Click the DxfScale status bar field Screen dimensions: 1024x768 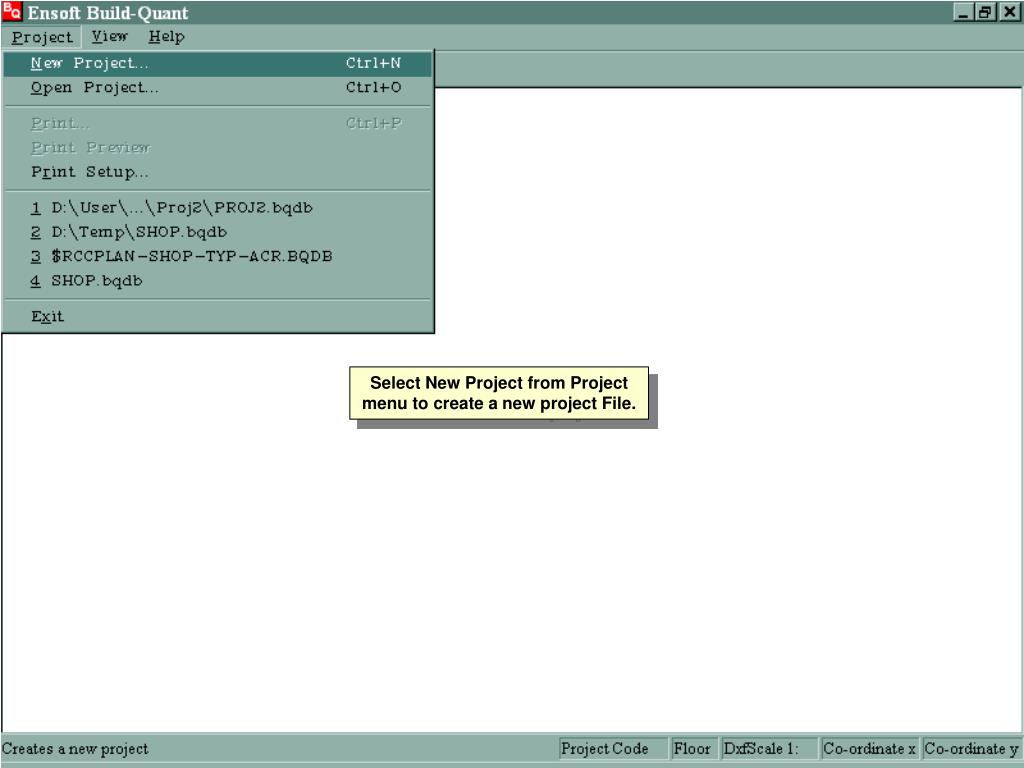point(769,748)
